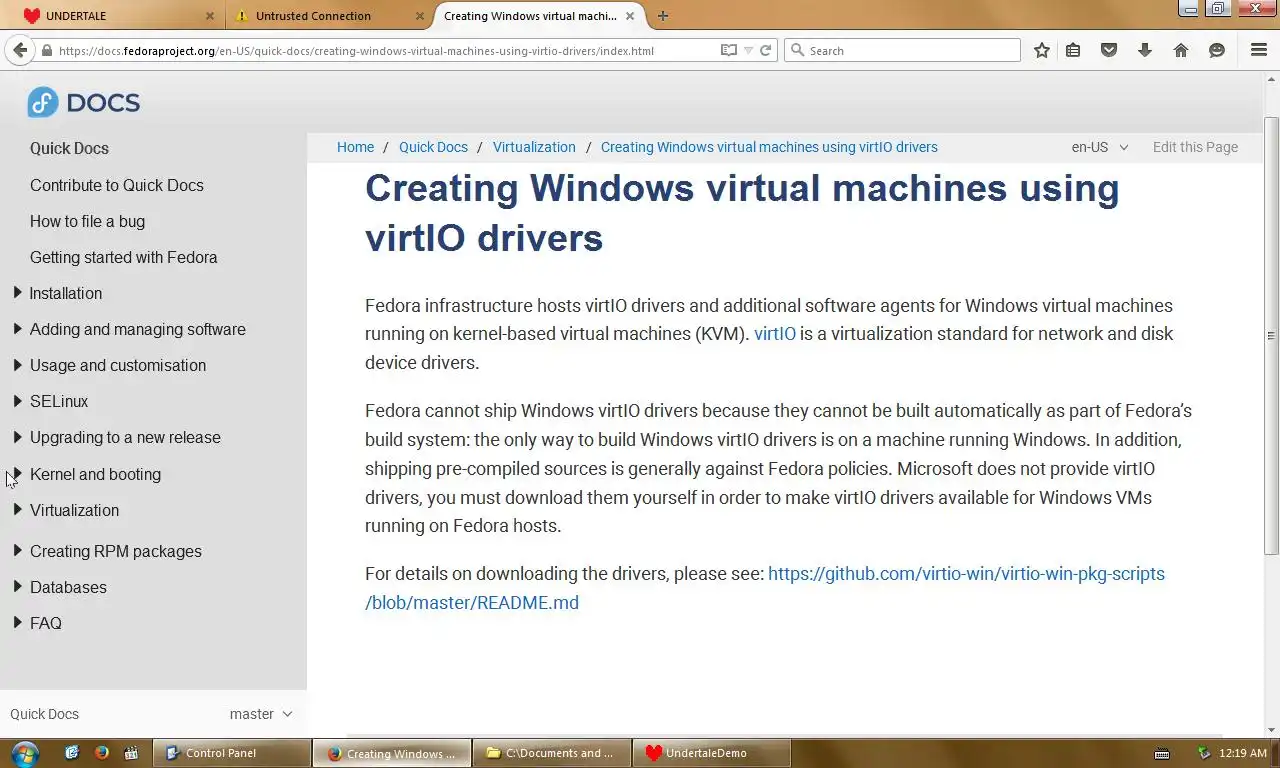The height and width of the screenshot is (768, 1280).
Task: Click the Quick Docs breadcrumb link
Action: coord(433,147)
